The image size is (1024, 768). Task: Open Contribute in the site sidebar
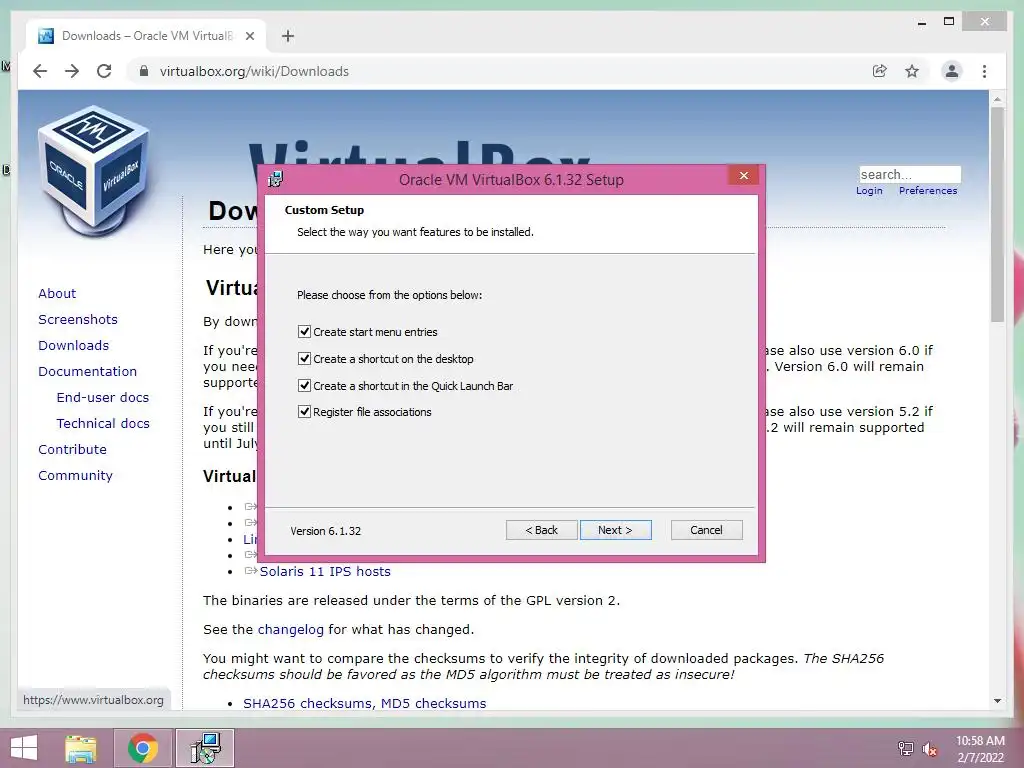coord(72,450)
